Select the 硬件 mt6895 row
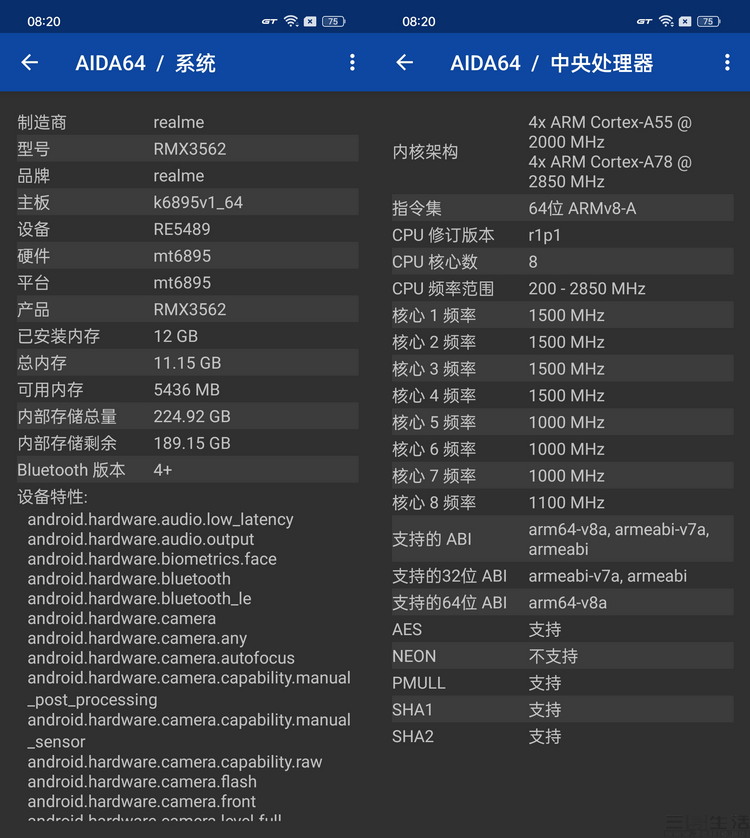Viewport: 750px width, 838px height. [x=188, y=255]
